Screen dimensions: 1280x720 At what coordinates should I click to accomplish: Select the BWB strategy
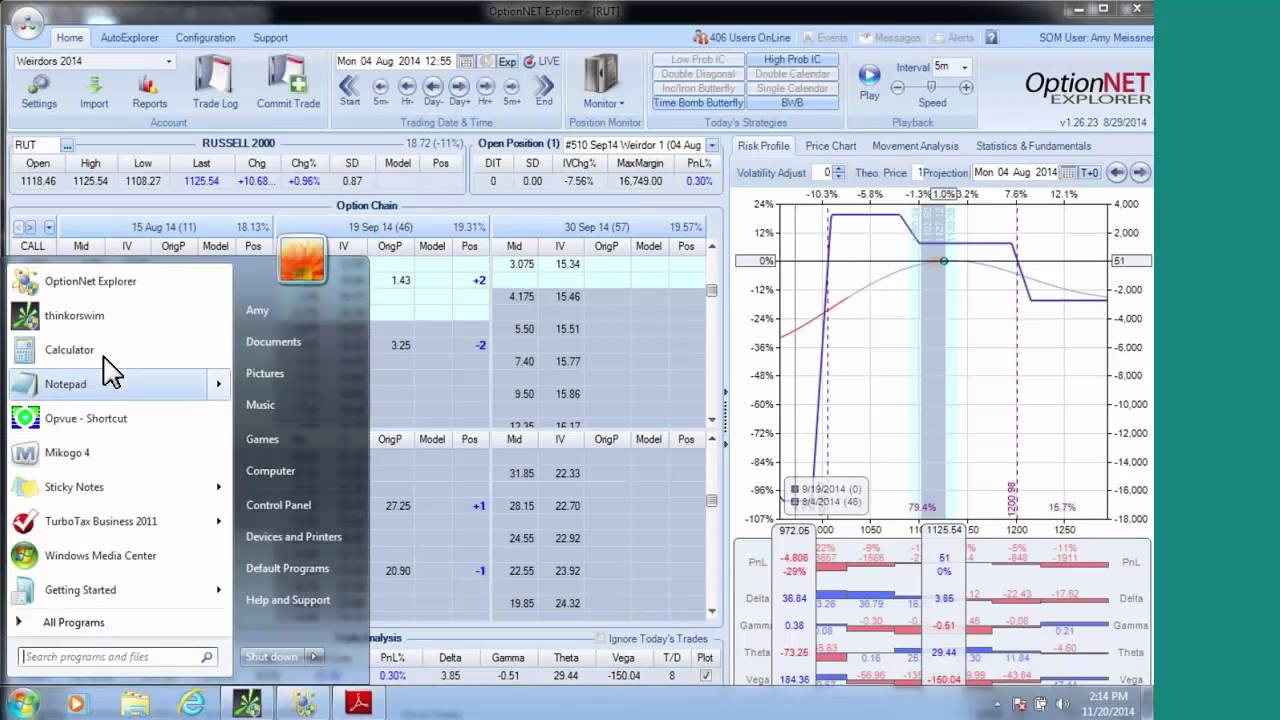point(791,103)
